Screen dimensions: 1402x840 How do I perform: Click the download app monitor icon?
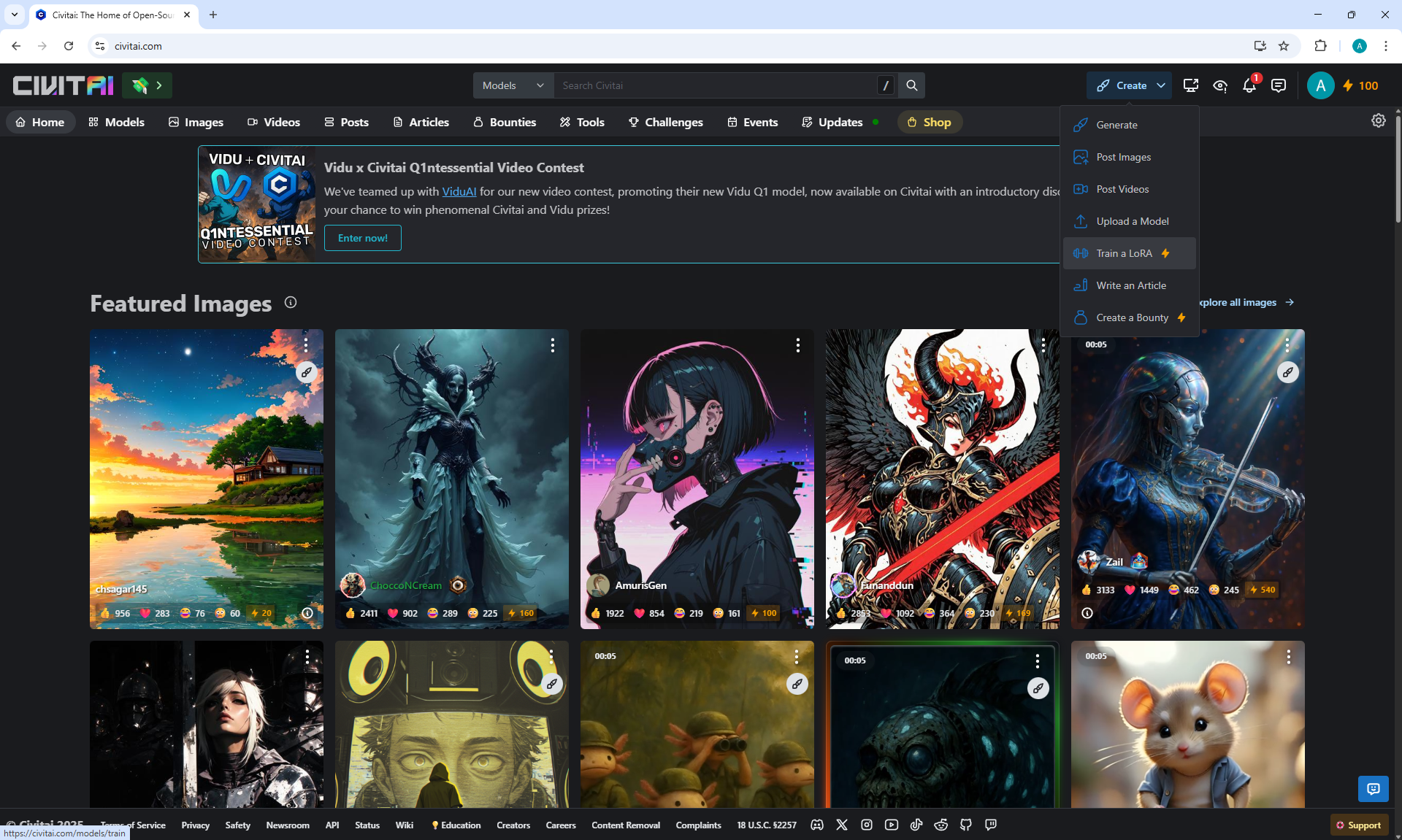[x=1190, y=85]
